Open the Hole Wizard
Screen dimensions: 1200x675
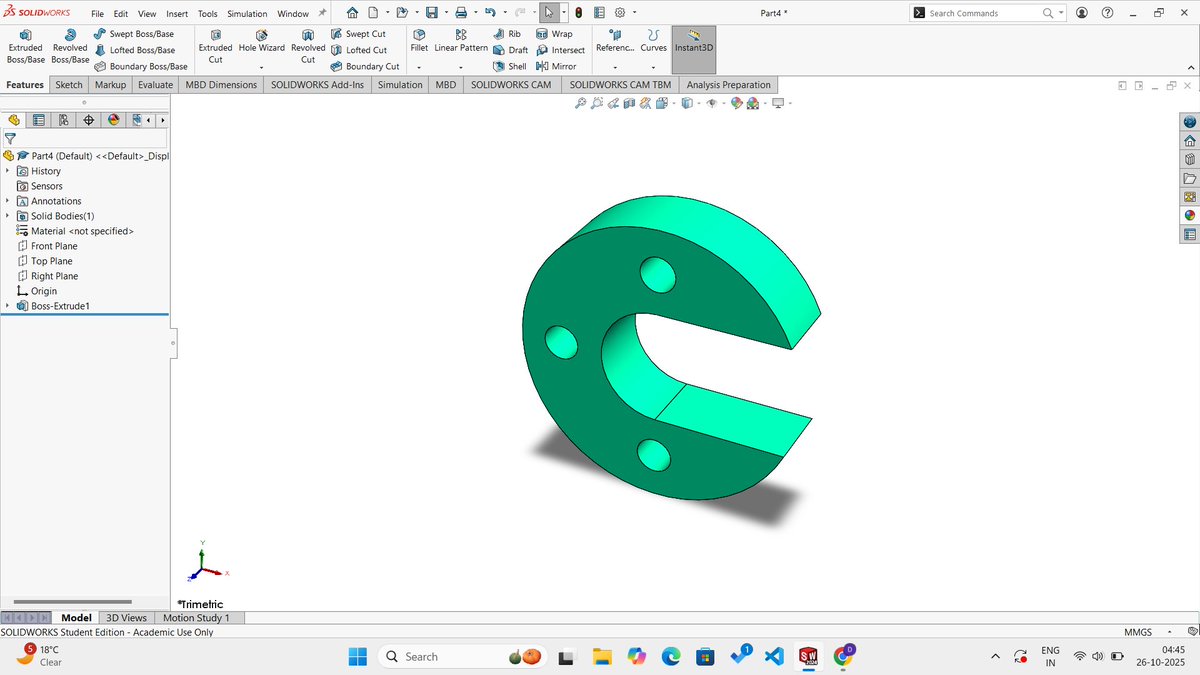pos(261,41)
